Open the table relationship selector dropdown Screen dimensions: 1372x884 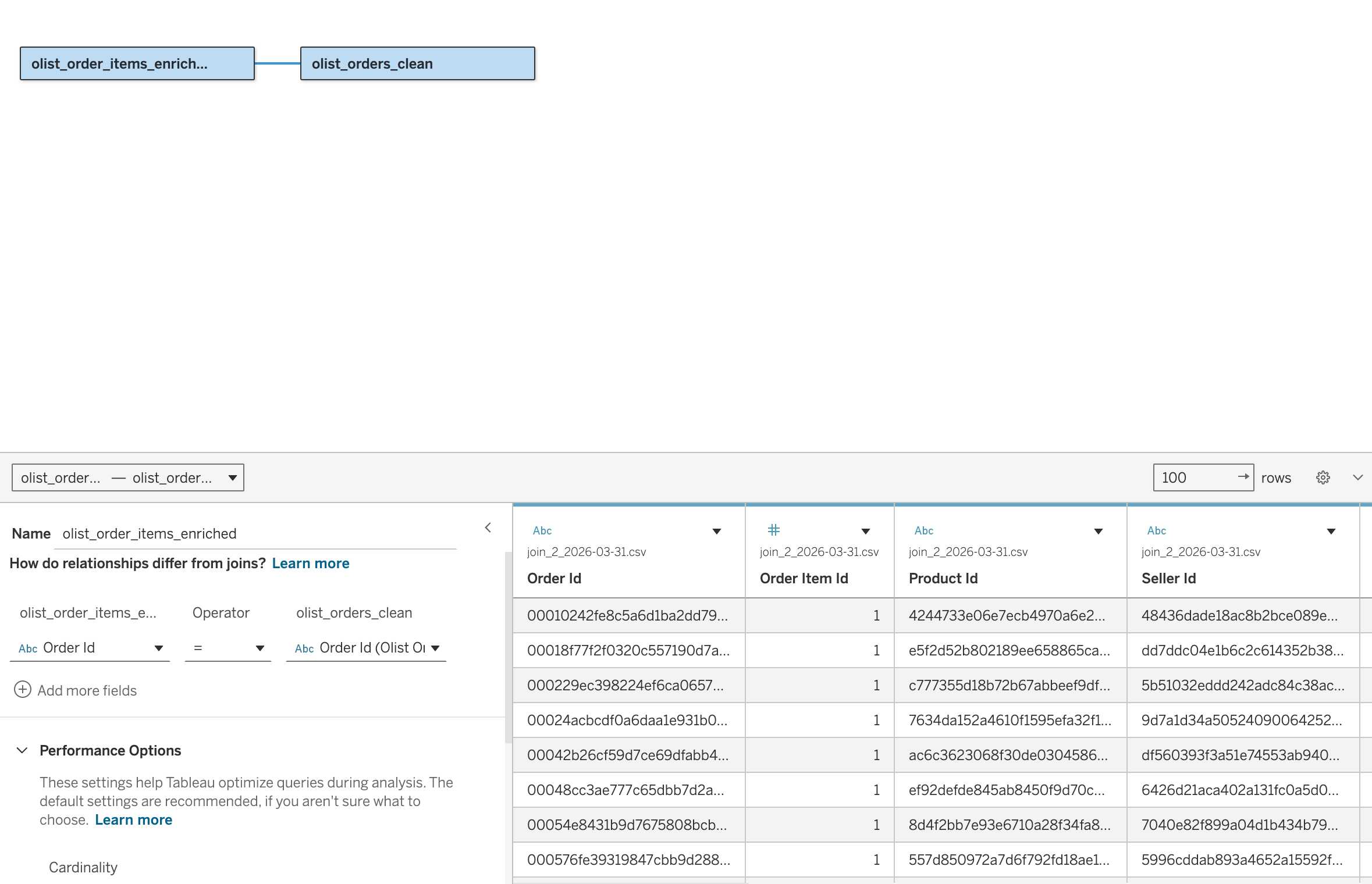click(x=232, y=477)
